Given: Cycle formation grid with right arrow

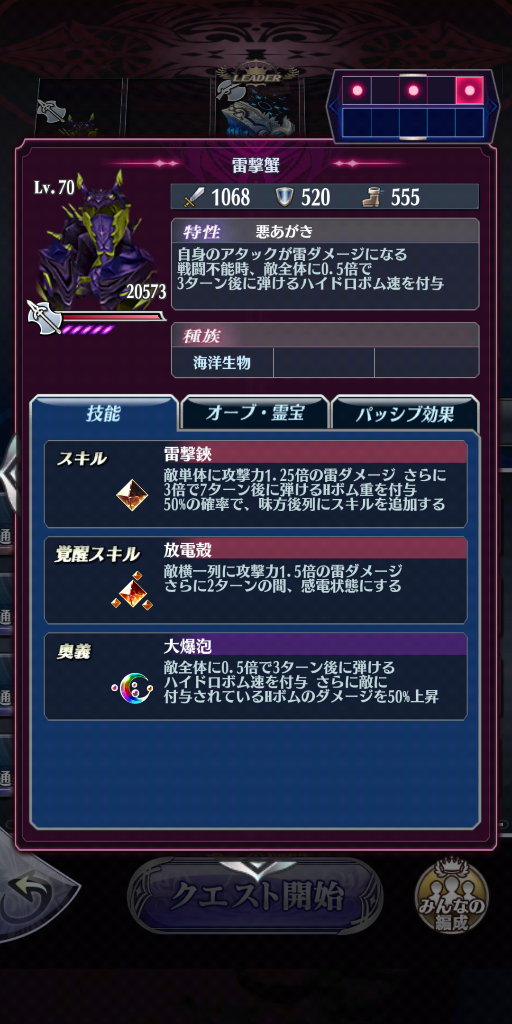Looking at the screenshot, I should pos(494,106).
